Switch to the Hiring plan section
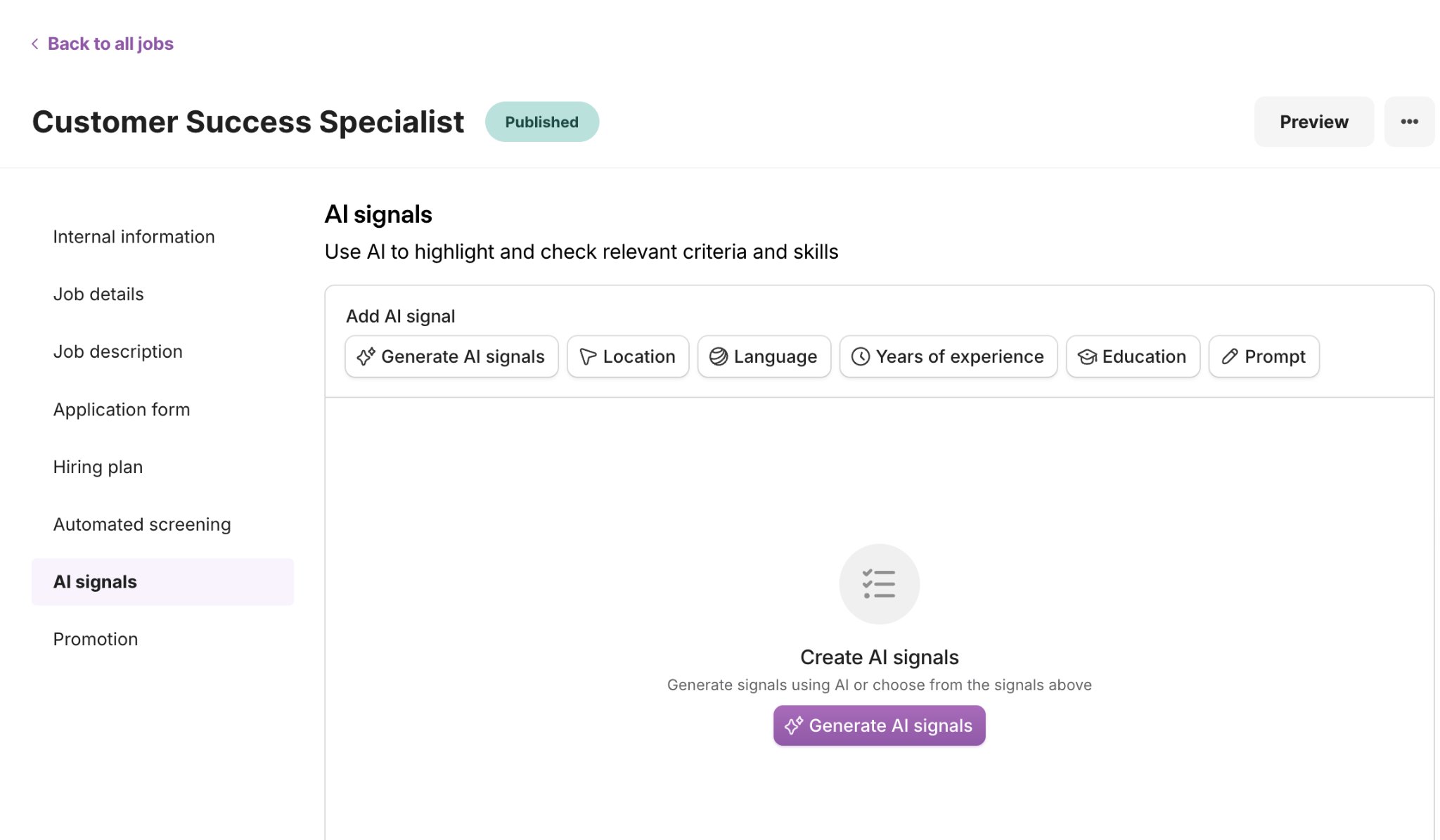Image resolution: width=1440 pixels, height=840 pixels. point(98,467)
